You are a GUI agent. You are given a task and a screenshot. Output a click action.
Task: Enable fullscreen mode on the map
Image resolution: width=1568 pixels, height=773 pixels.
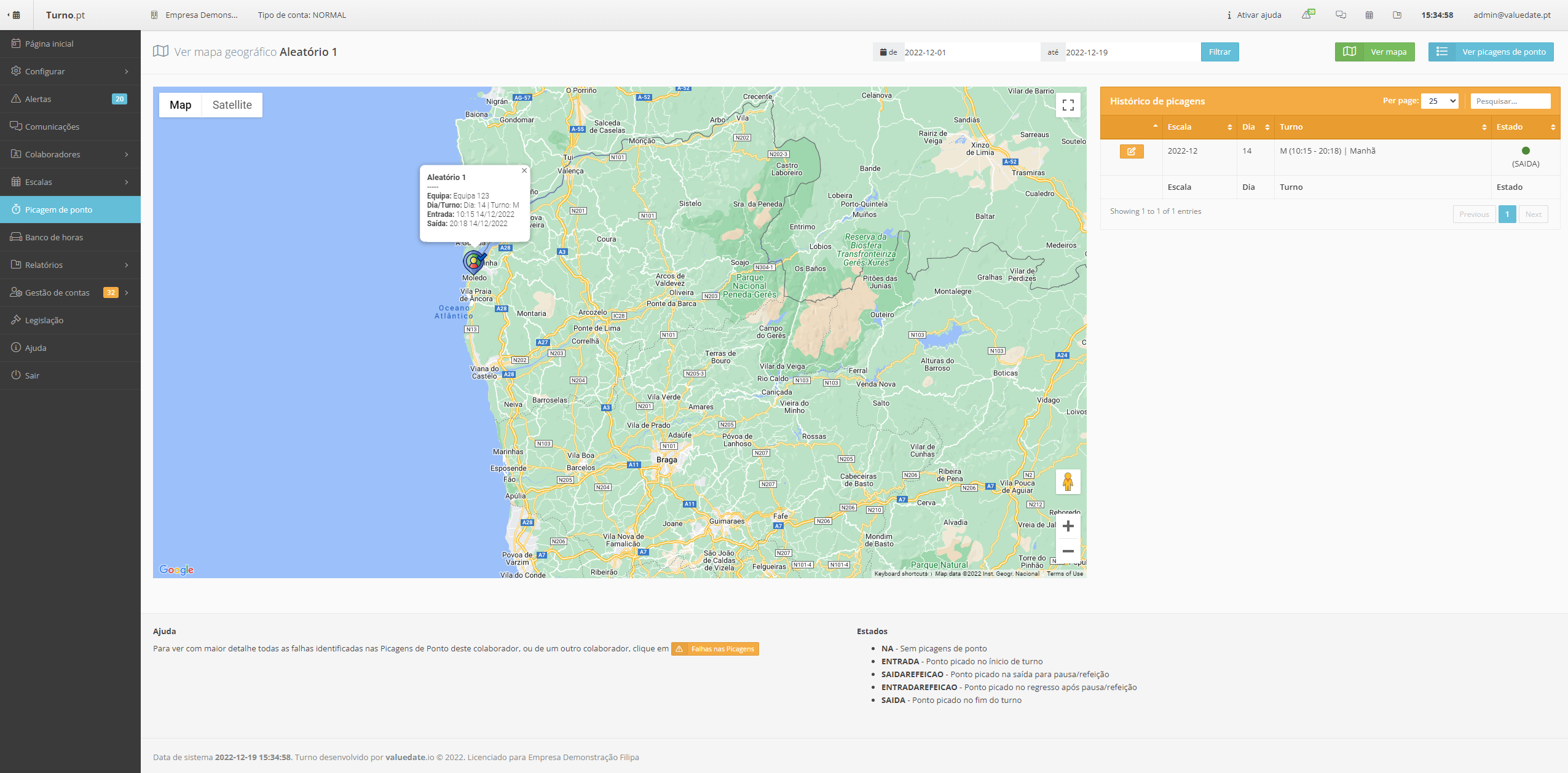(x=1068, y=104)
